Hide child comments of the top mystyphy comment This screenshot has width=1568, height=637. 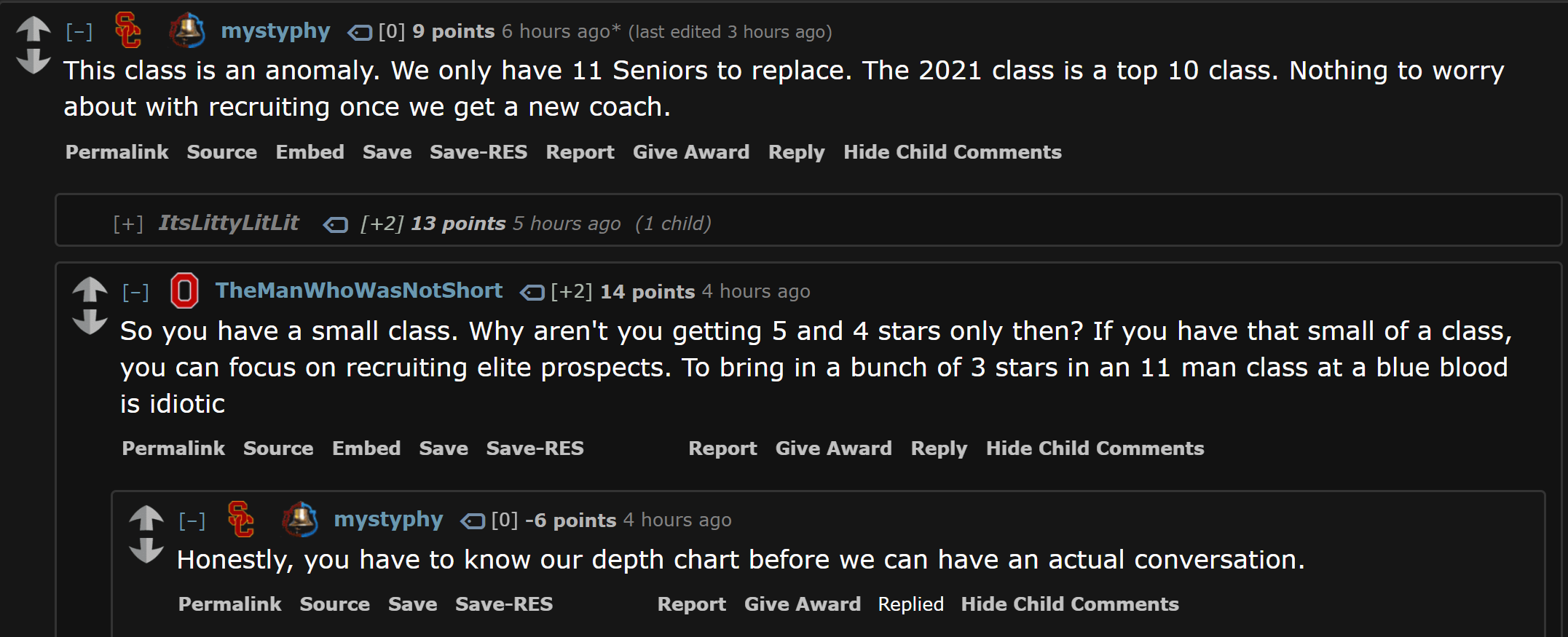pos(952,152)
